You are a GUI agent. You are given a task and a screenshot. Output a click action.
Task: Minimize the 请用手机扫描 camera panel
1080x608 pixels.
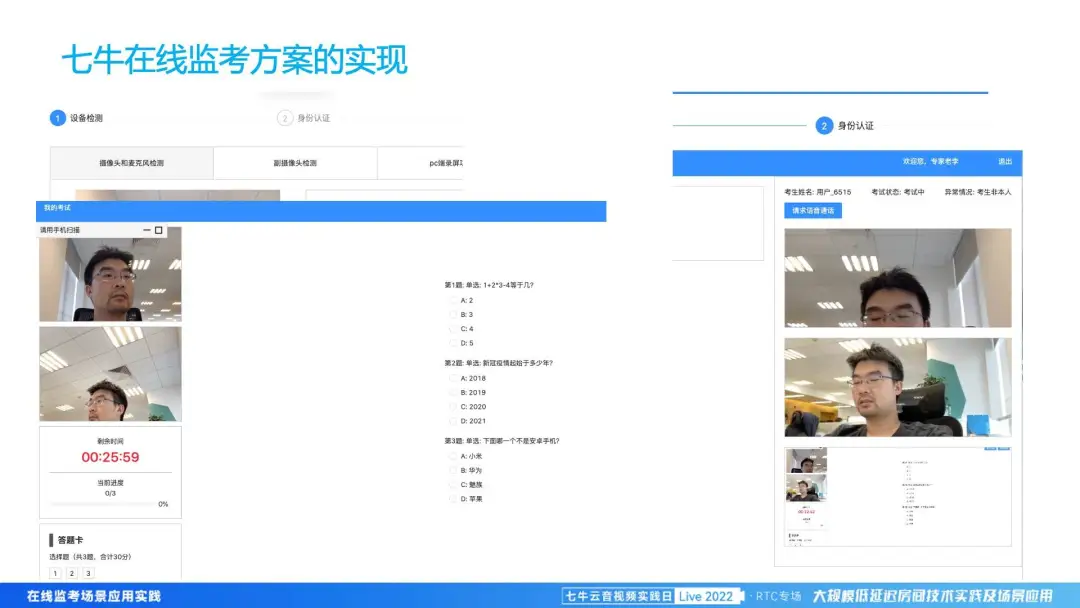(147, 230)
